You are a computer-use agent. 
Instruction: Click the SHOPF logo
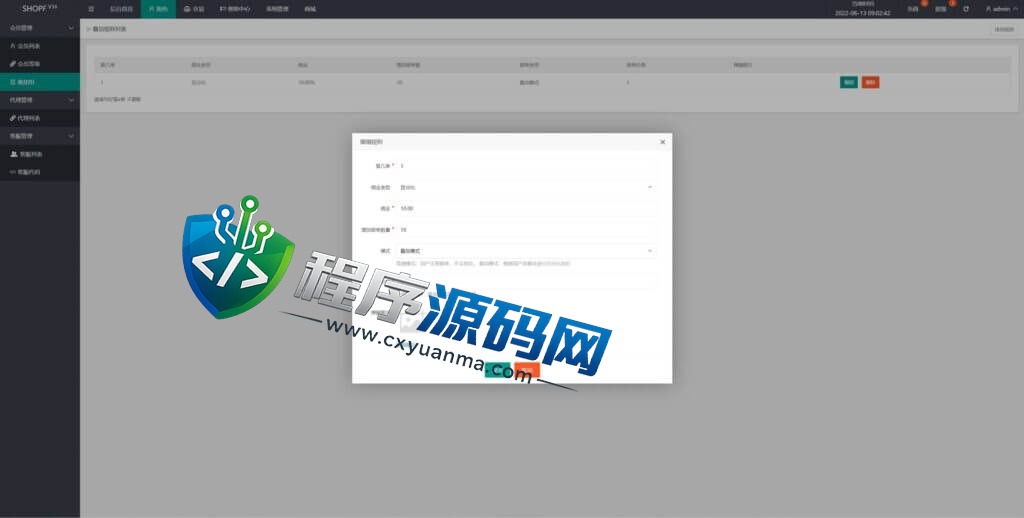click(x=39, y=8)
